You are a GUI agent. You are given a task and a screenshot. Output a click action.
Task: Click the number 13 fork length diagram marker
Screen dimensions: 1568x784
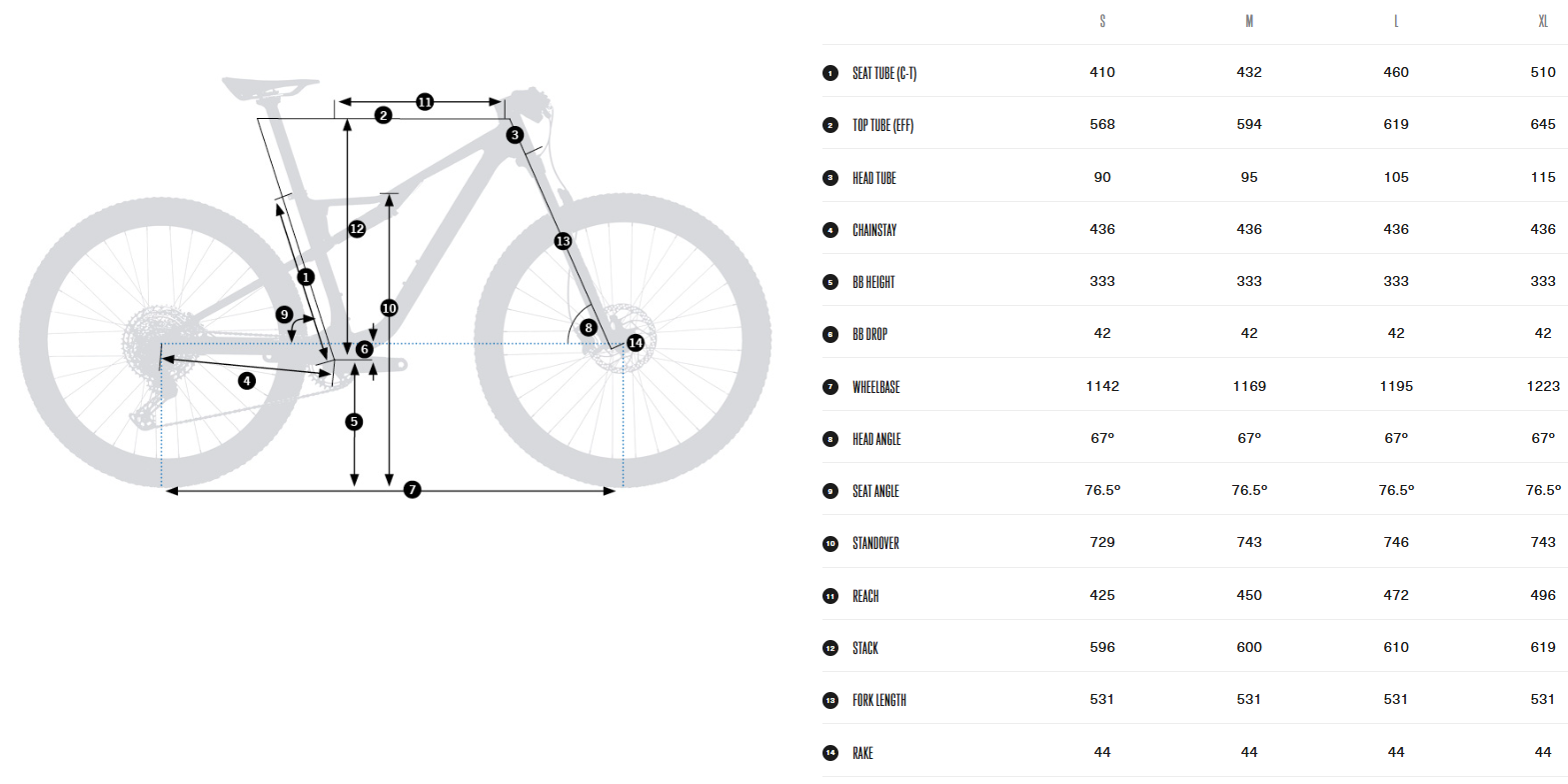click(563, 241)
